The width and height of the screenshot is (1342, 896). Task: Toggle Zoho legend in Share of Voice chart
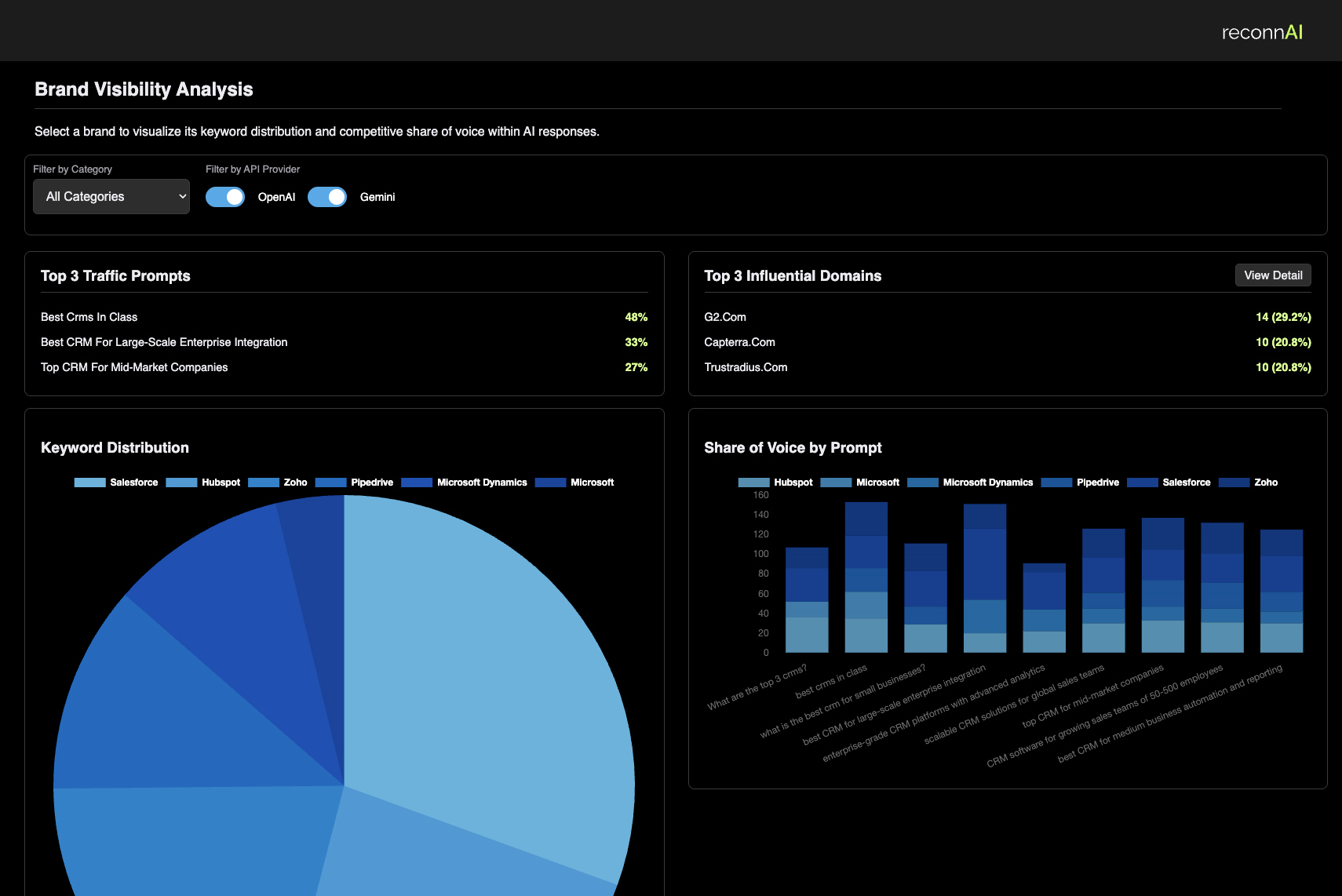(x=1248, y=483)
